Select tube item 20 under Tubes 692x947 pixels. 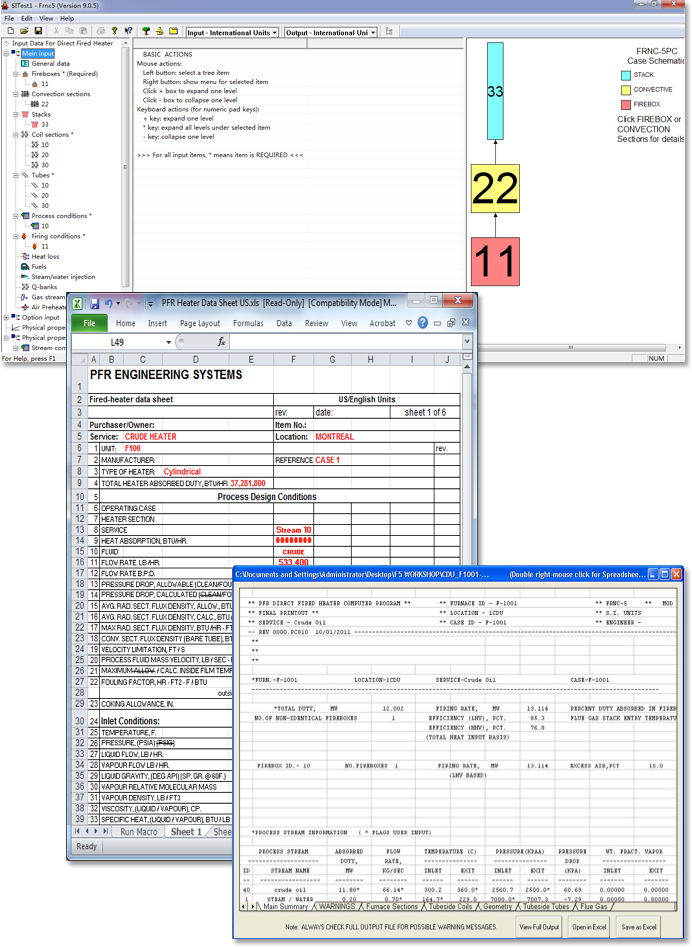45,196
